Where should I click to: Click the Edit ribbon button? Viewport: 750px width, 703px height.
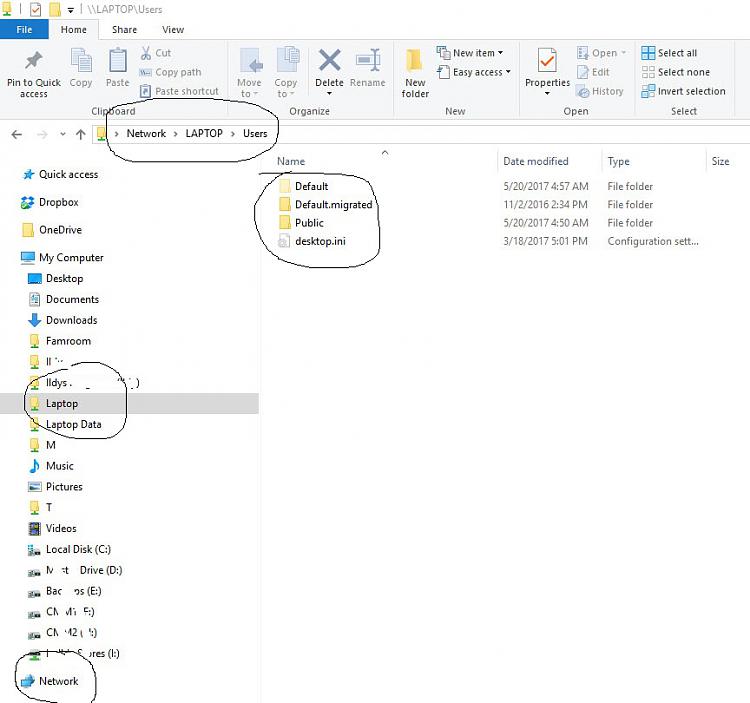[593, 72]
